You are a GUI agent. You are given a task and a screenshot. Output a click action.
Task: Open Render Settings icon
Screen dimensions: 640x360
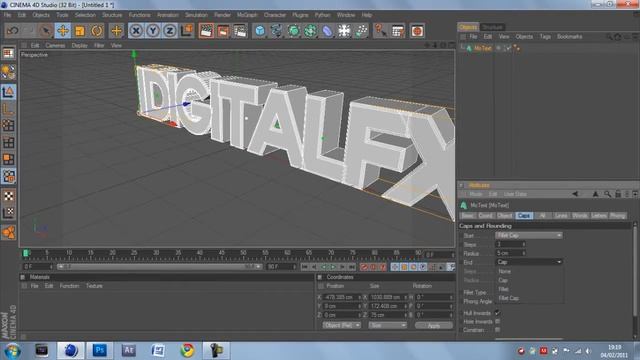pyautogui.click(x=240, y=31)
